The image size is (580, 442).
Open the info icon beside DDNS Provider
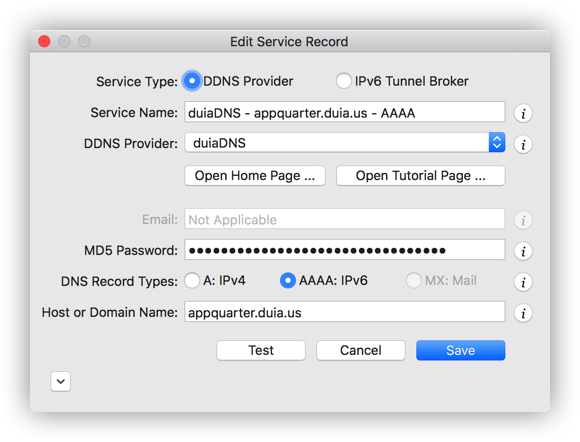pos(523,144)
